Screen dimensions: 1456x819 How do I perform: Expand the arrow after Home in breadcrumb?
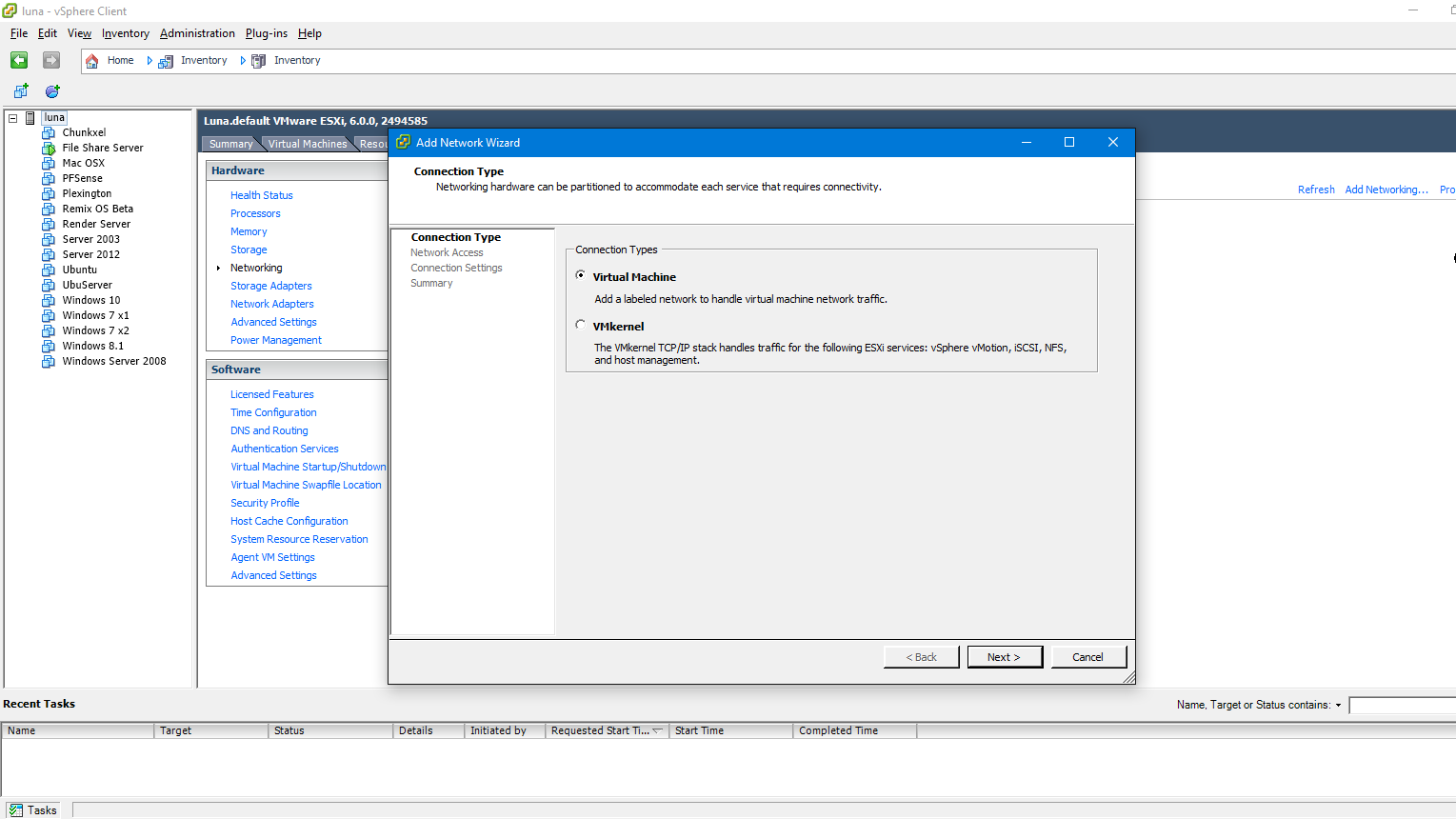[150, 61]
